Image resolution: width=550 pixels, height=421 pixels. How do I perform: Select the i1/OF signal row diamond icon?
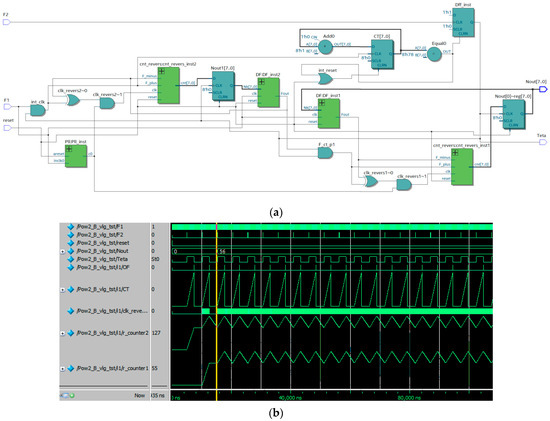(x=71, y=267)
